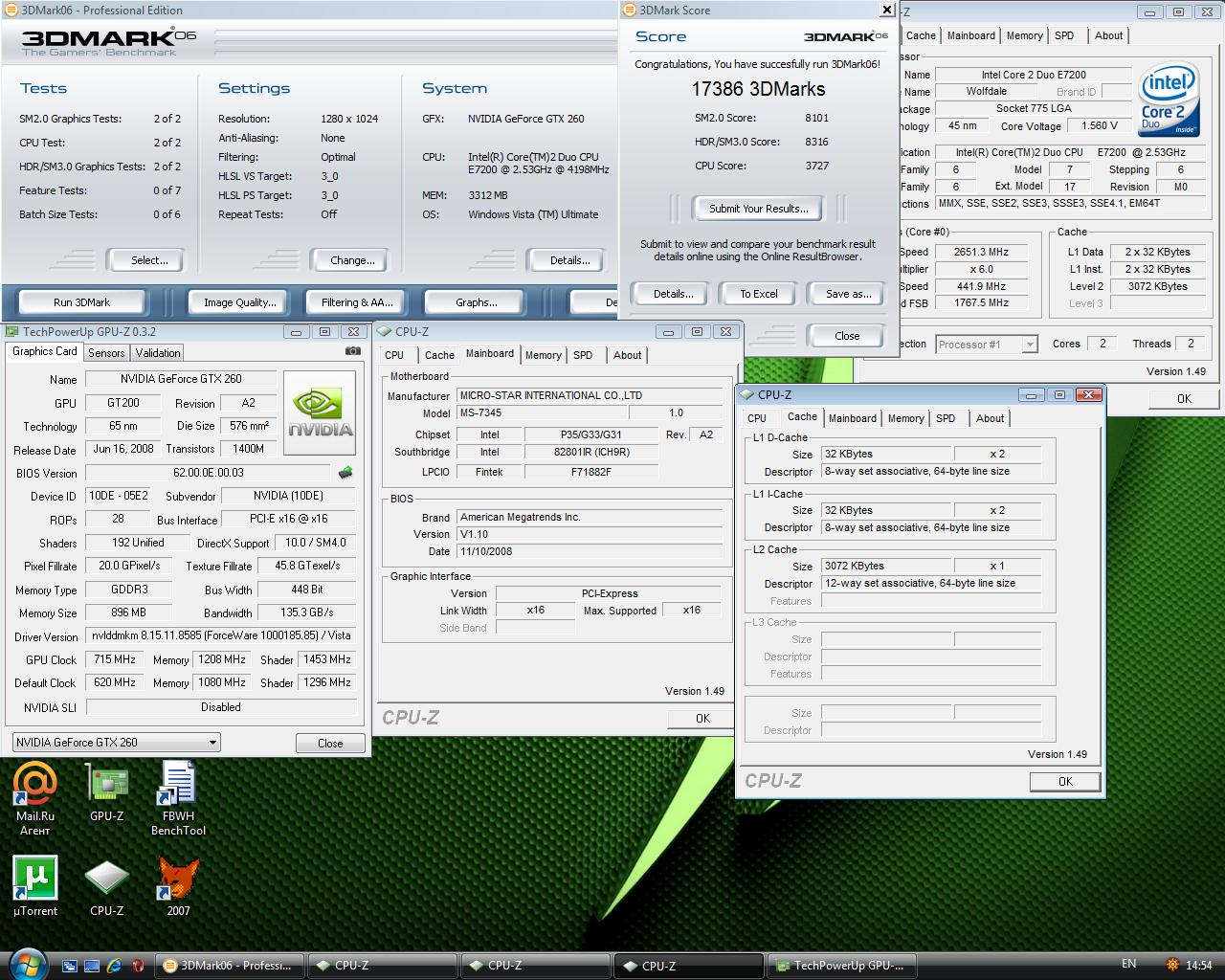Open About tab in Cache CPU-Z window
This screenshot has width=1225, height=980.
point(990,418)
